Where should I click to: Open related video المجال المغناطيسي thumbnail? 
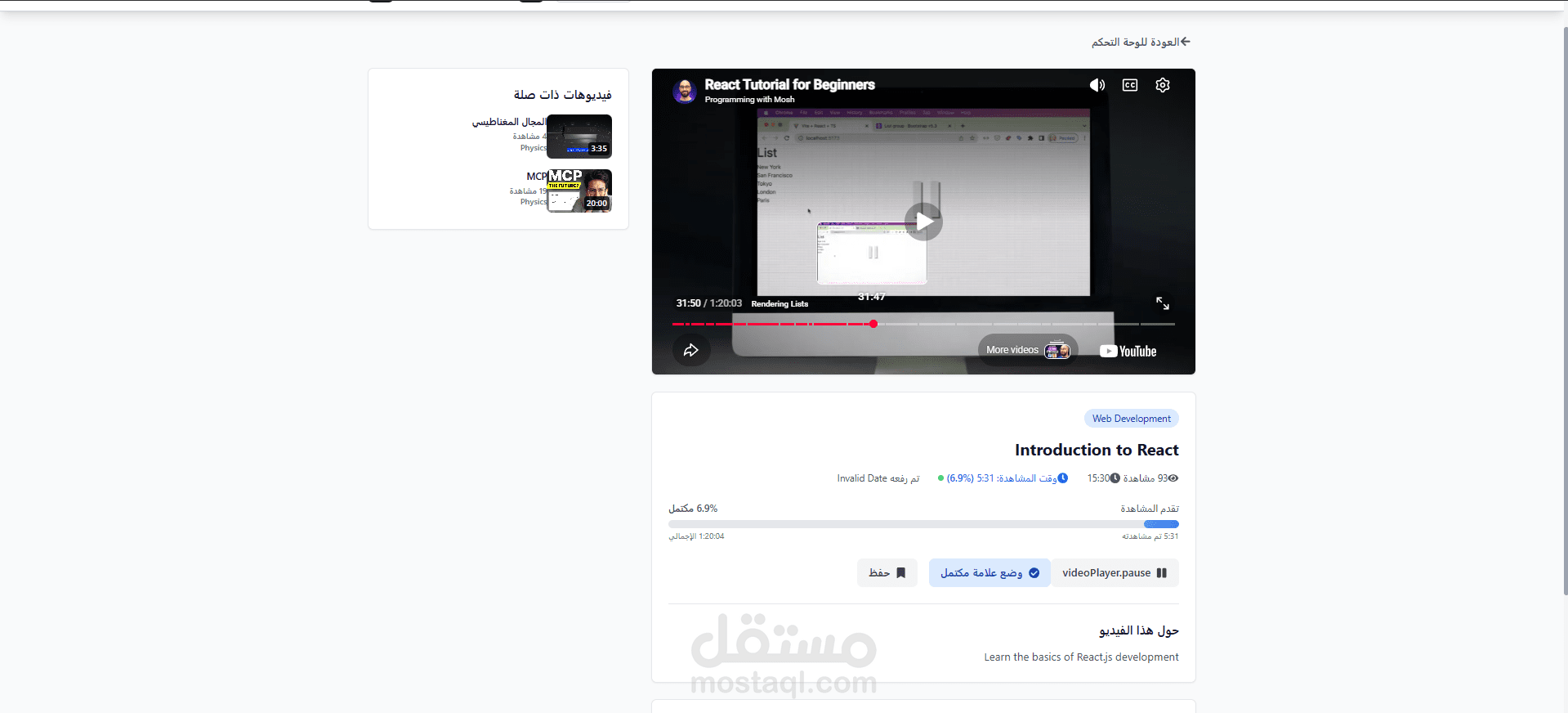tap(579, 137)
